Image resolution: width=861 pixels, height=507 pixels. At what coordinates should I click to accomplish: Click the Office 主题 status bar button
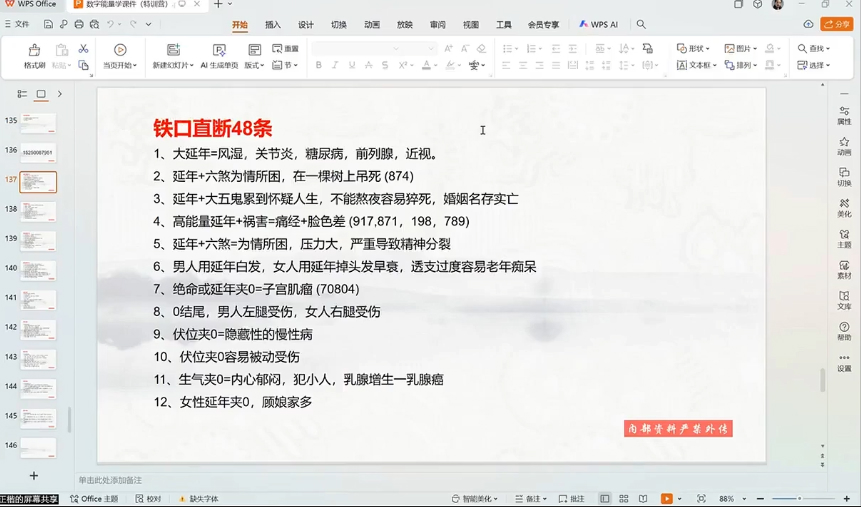94,499
